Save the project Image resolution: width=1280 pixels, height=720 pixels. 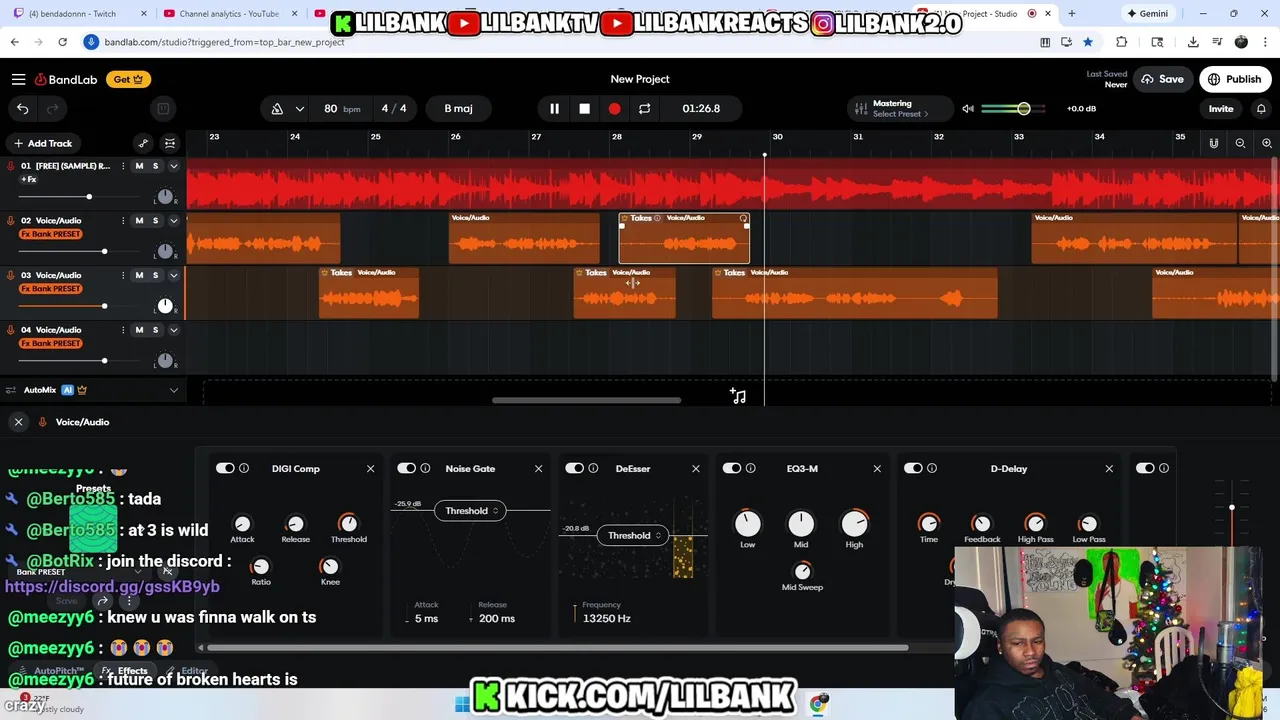tap(1162, 79)
